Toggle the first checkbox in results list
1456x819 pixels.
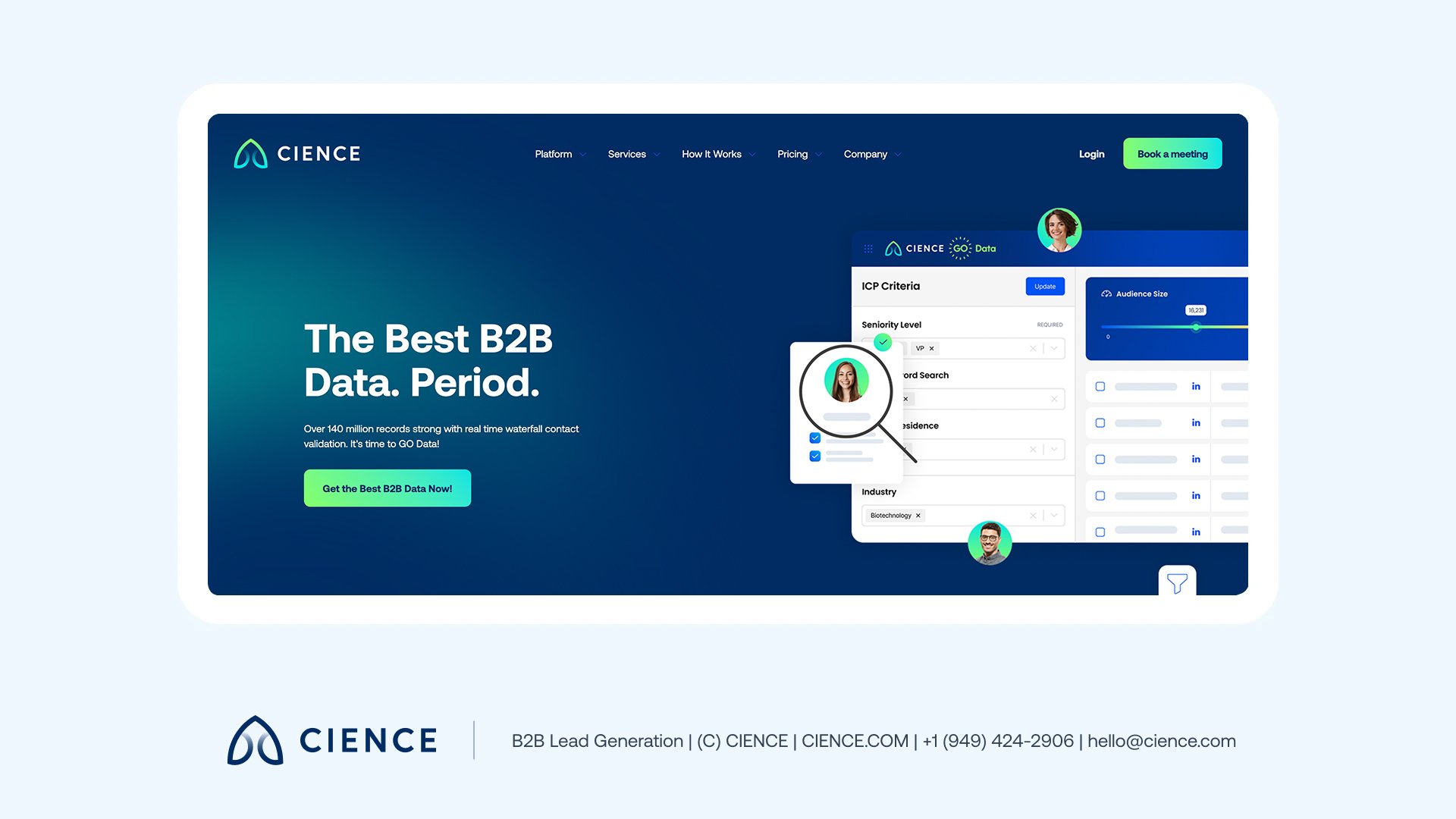(x=1100, y=385)
